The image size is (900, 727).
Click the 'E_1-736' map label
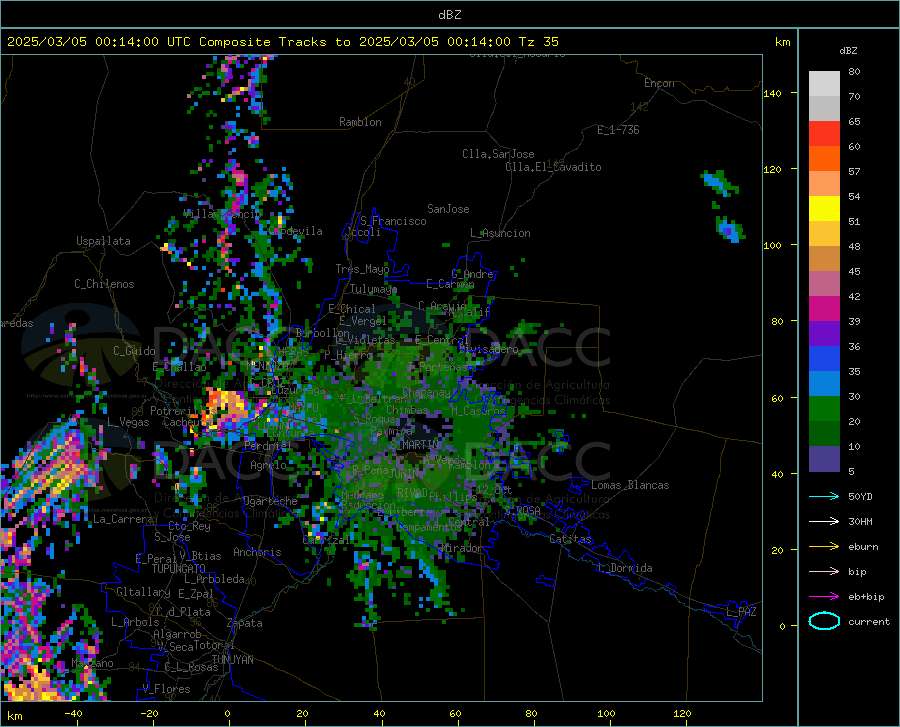tap(618, 130)
